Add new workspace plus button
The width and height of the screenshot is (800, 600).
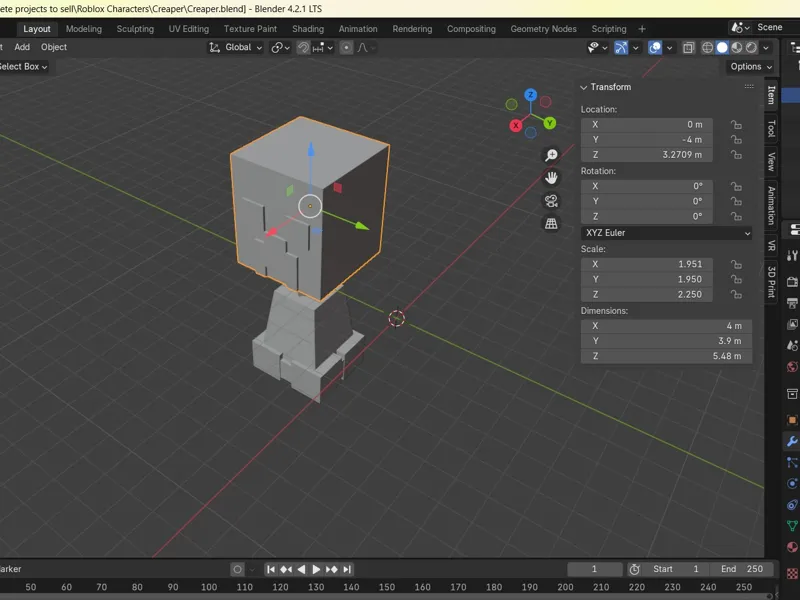(642, 29)
